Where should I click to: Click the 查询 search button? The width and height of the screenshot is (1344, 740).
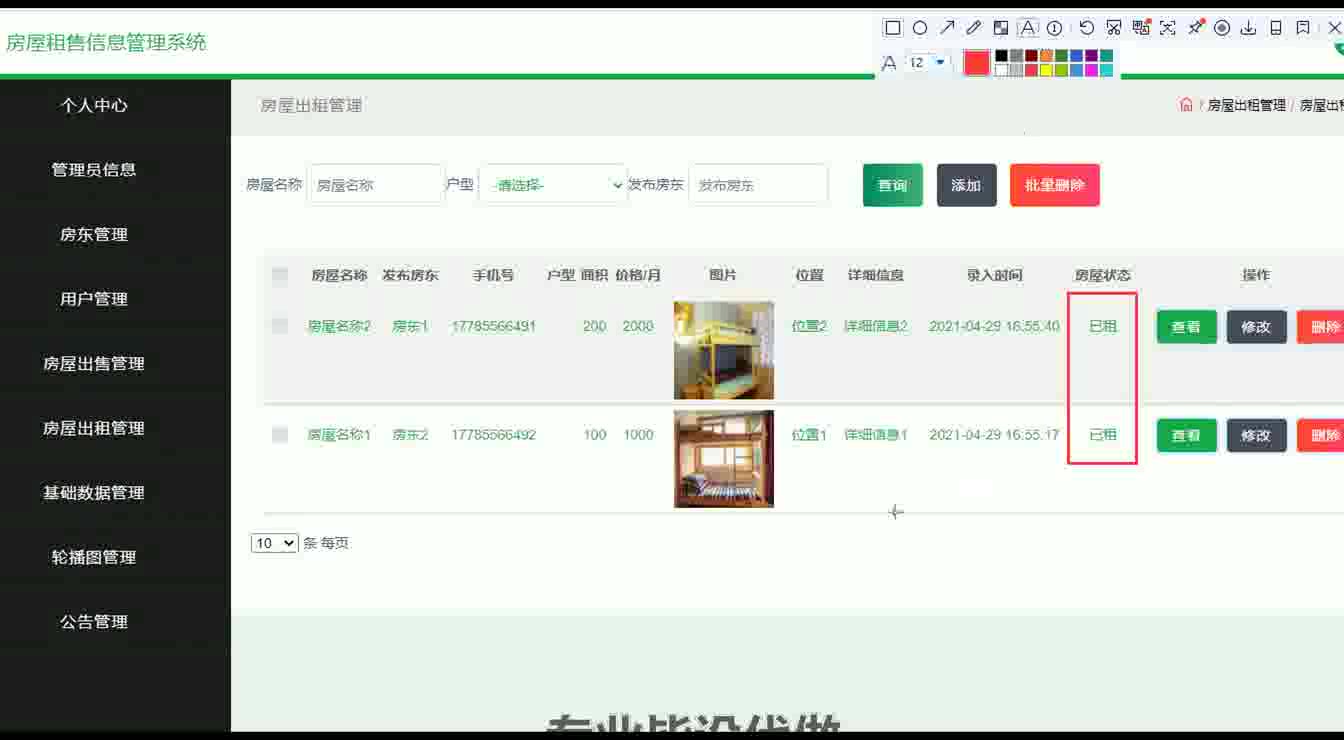coord(893,185)
